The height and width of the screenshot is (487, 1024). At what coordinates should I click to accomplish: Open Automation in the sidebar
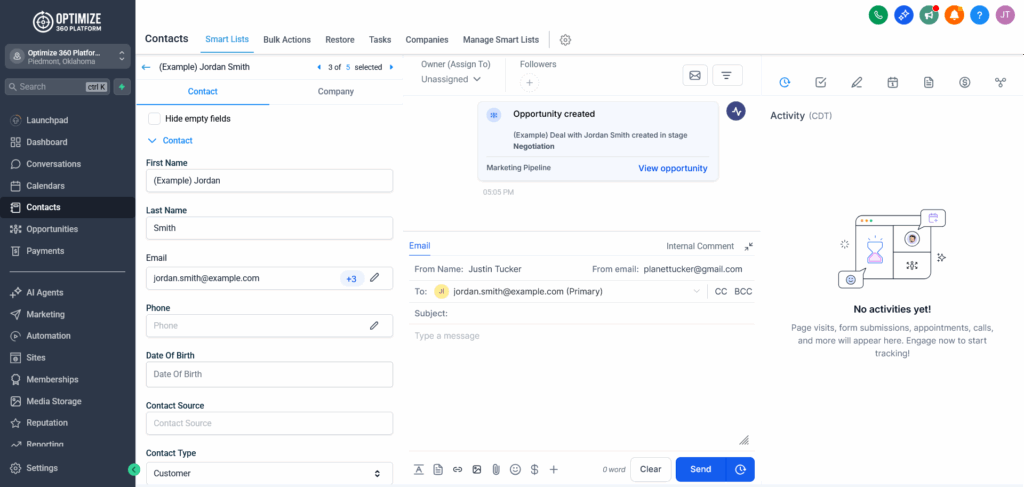click(48, 336)
